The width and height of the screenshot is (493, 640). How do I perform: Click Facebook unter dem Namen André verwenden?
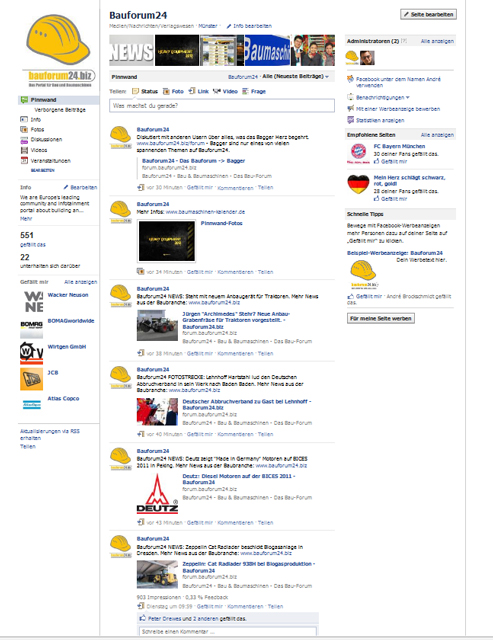click(x=398, y=82)
